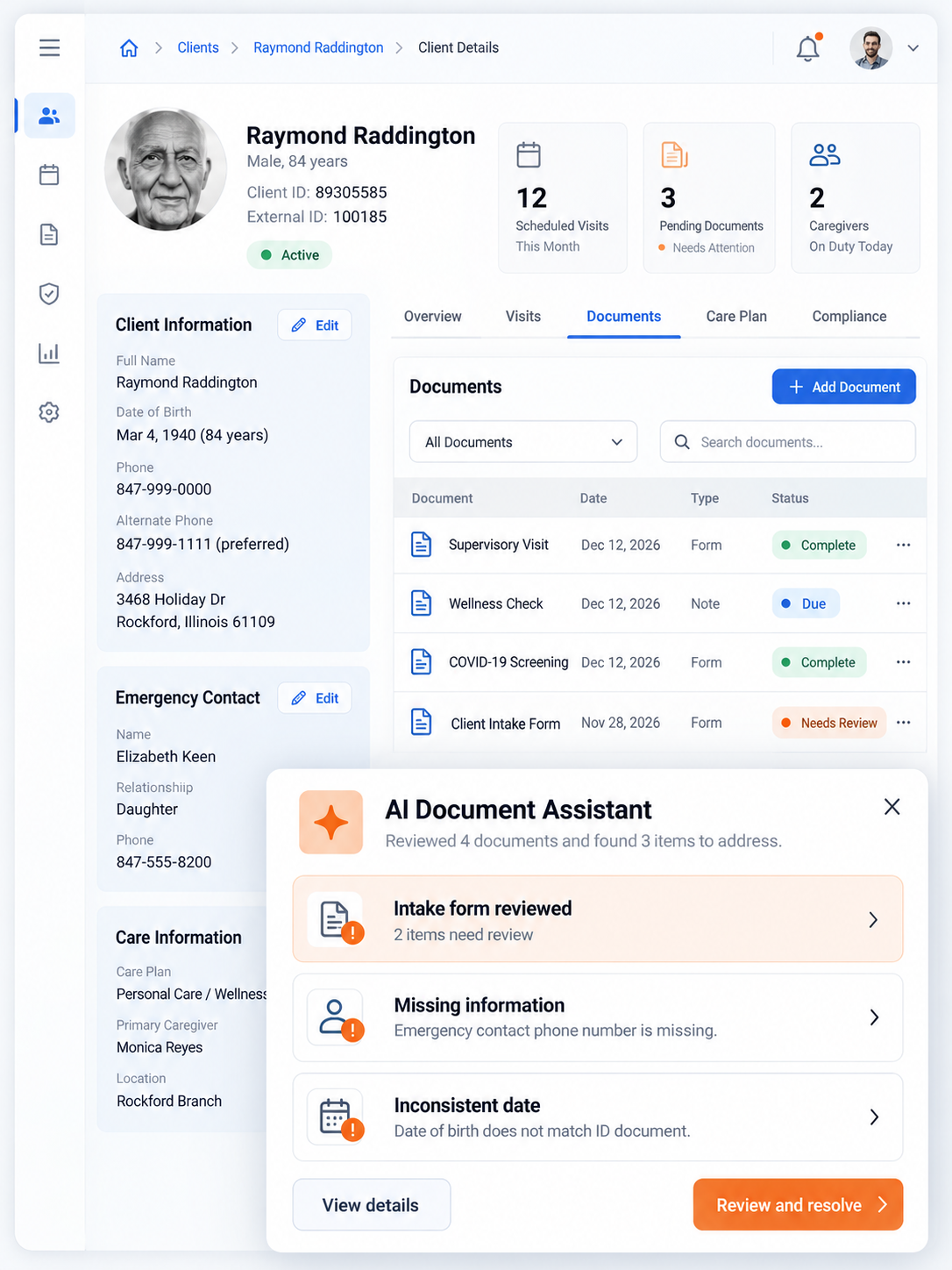
Task: Open the settings gear in sidebar
Action: tap(49, 412)
